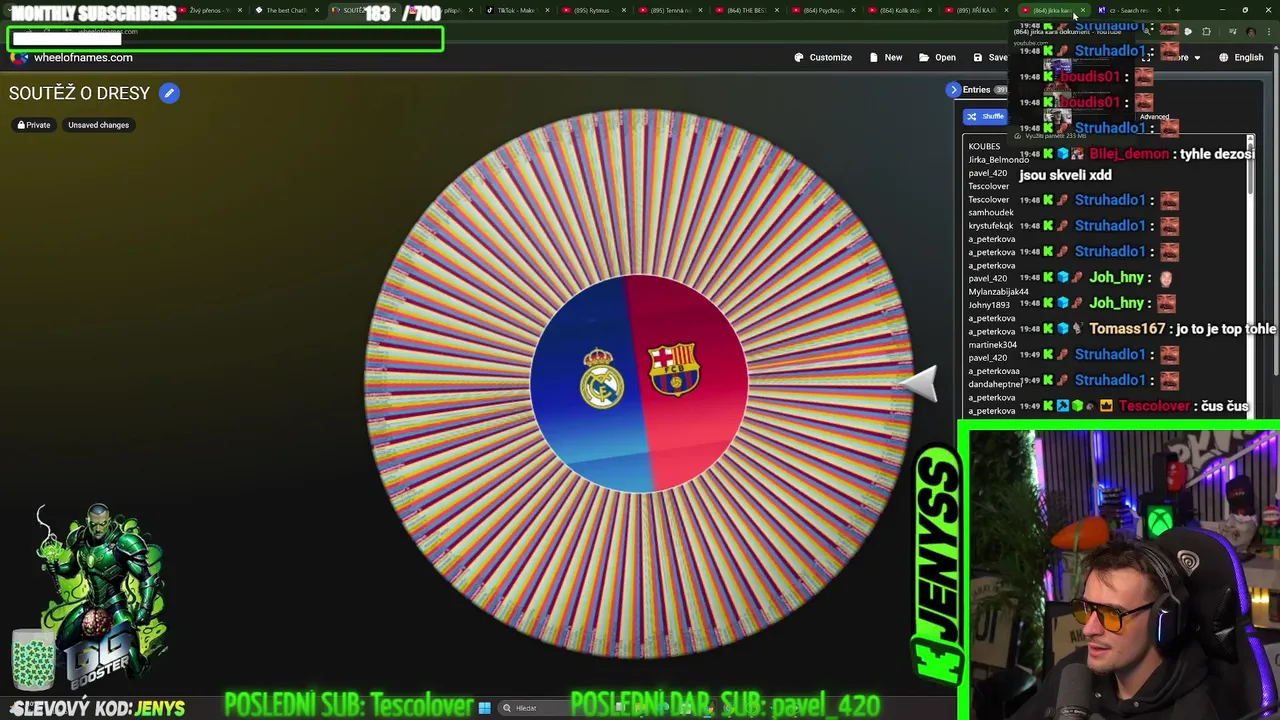Viewport: 1280px width, 720px height.
Task: Change language from English globe
Action: pos(1241,57)
